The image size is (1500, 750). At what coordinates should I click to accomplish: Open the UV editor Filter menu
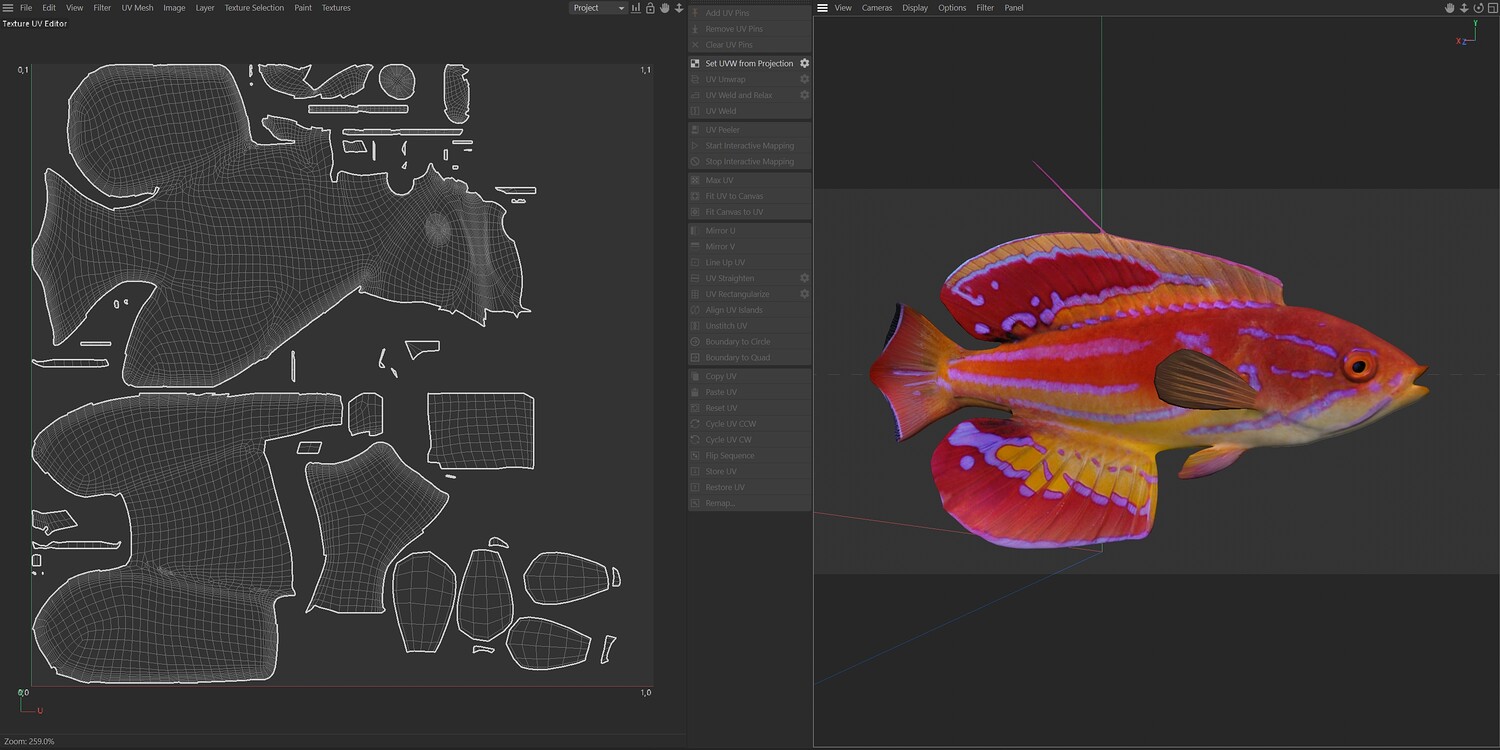coord(102,8)
